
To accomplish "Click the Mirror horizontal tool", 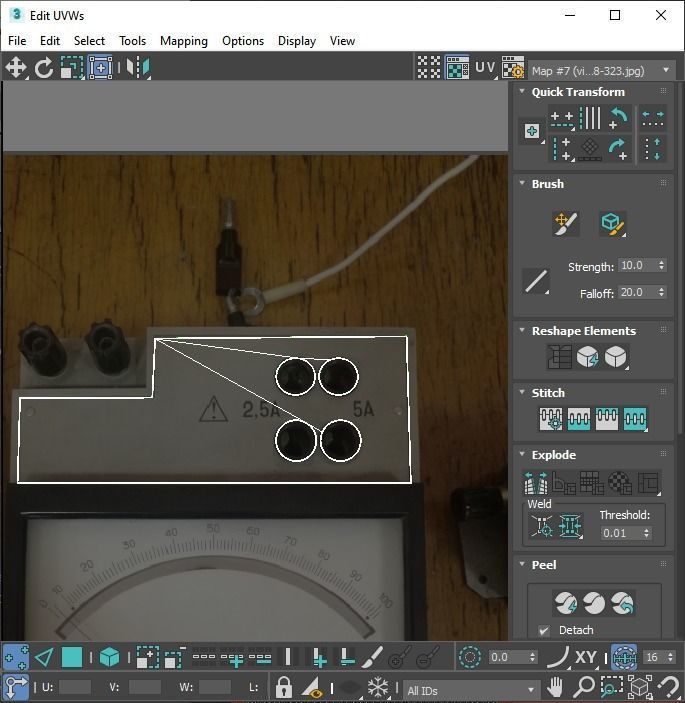I will pos(138,68).
